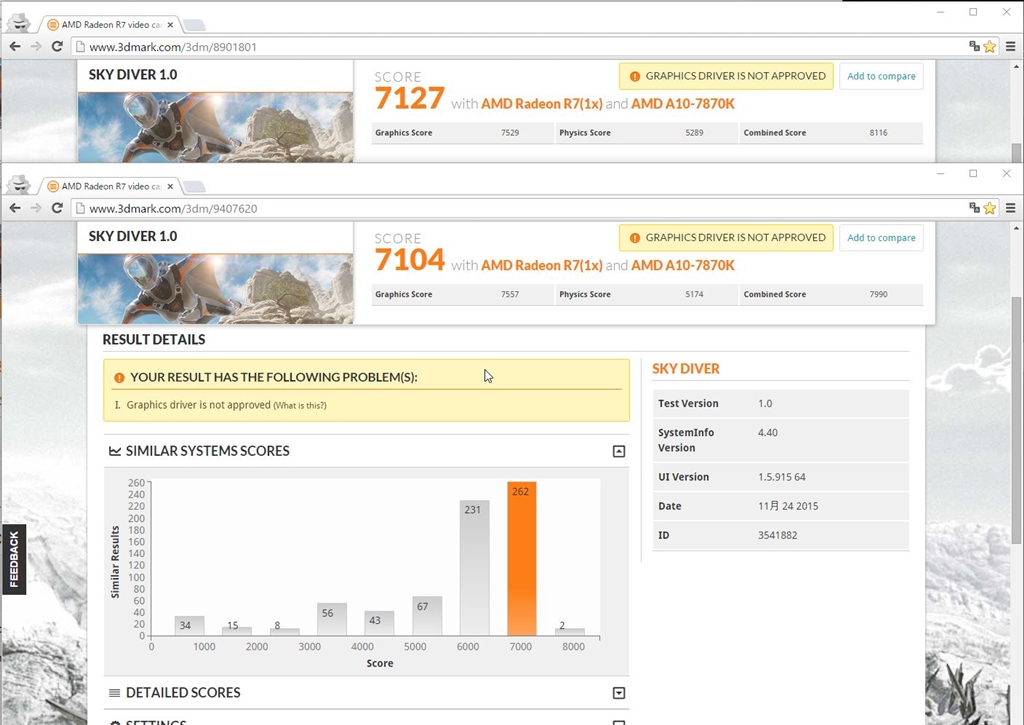The image size is (1024, 725).
Task: Open Chrome menu in the front window
Action: 1010,208
